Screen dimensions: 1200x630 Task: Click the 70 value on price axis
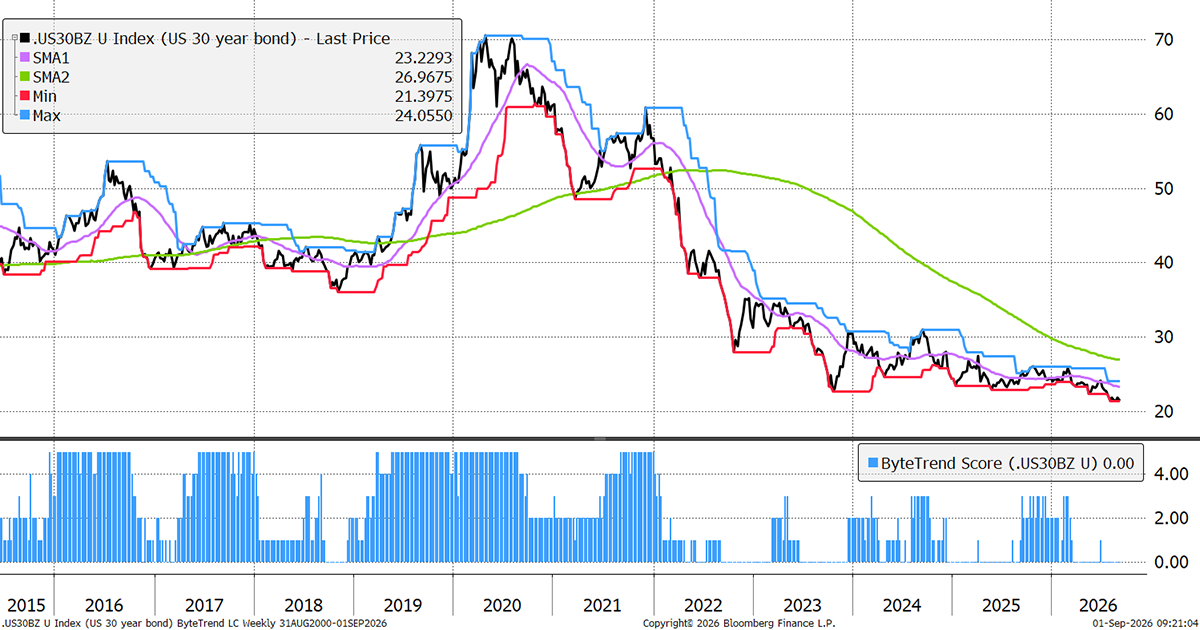pos(1161,40)
